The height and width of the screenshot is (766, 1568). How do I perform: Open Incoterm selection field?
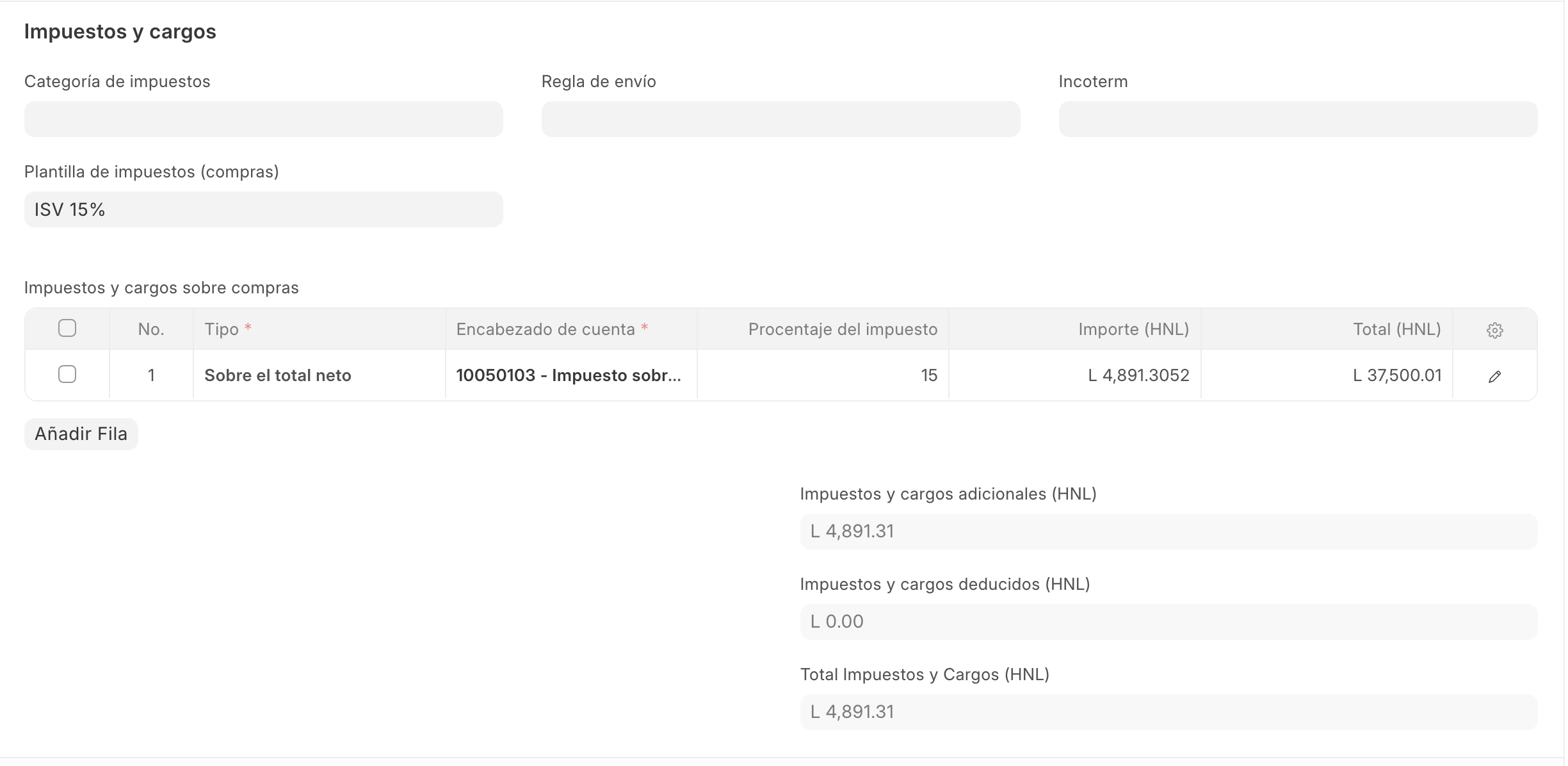click(x=1297, y=119)
